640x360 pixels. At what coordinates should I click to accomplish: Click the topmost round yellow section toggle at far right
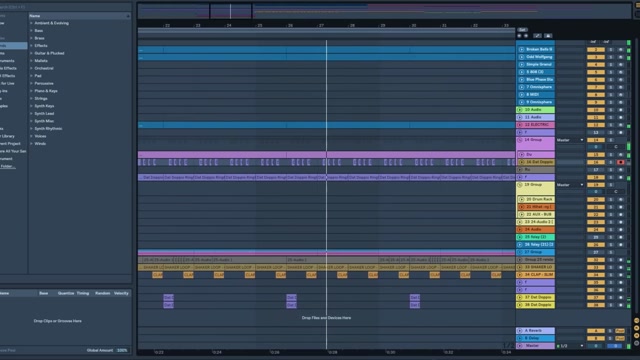(637, 321)
